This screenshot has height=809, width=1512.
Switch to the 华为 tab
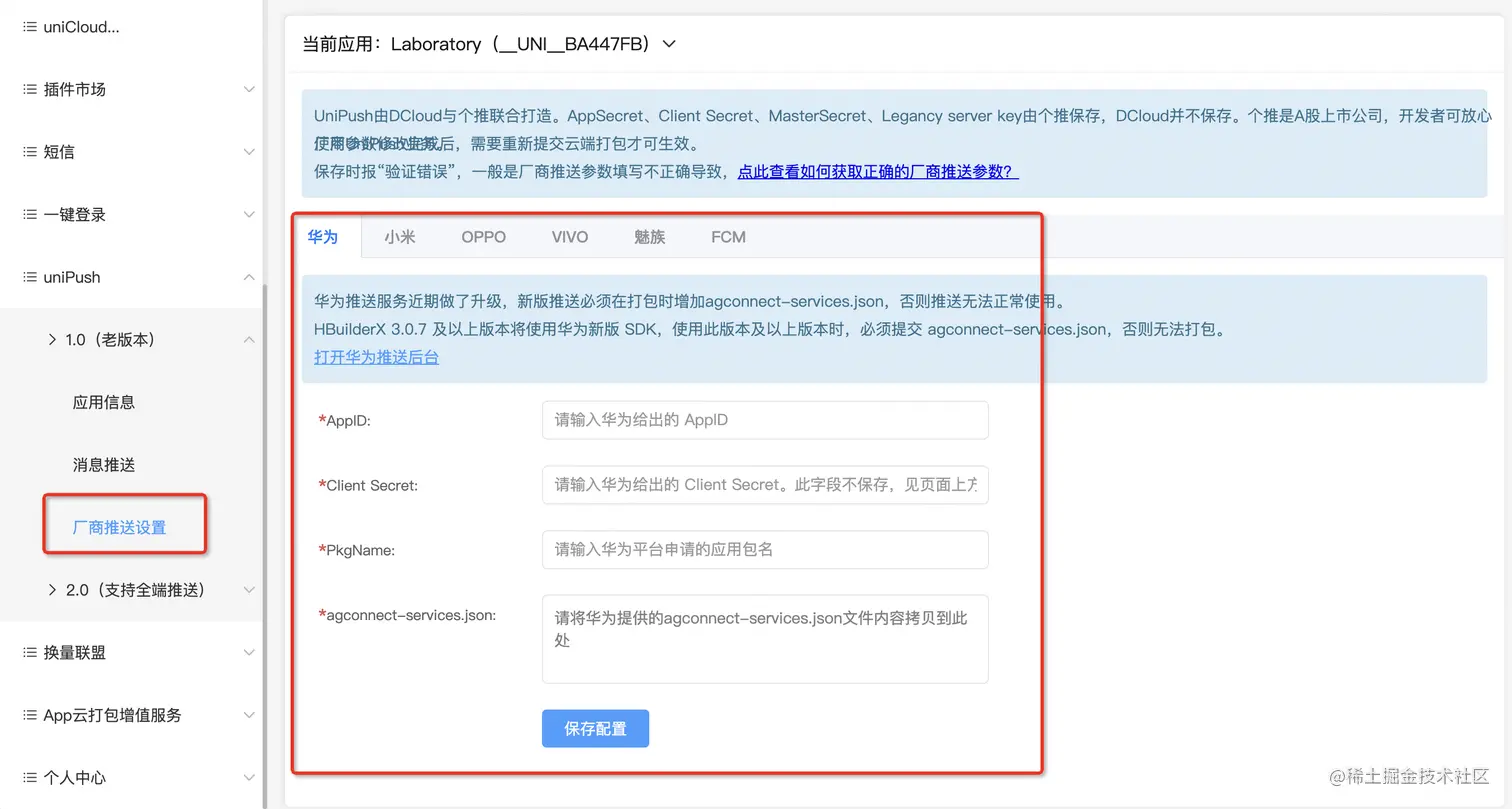pos(323,237)
